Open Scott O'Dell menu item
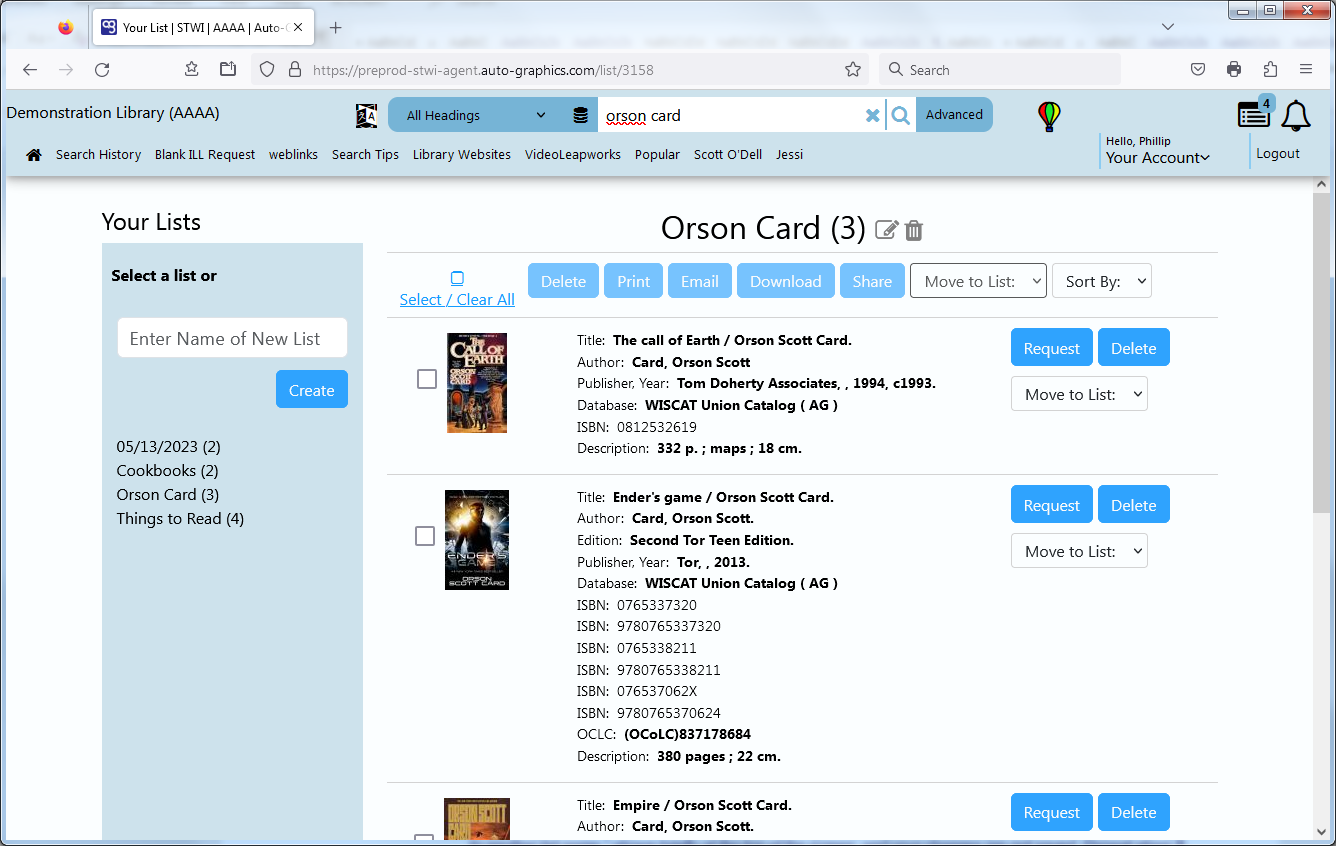The image size is (1336, 846). point(728,155)
